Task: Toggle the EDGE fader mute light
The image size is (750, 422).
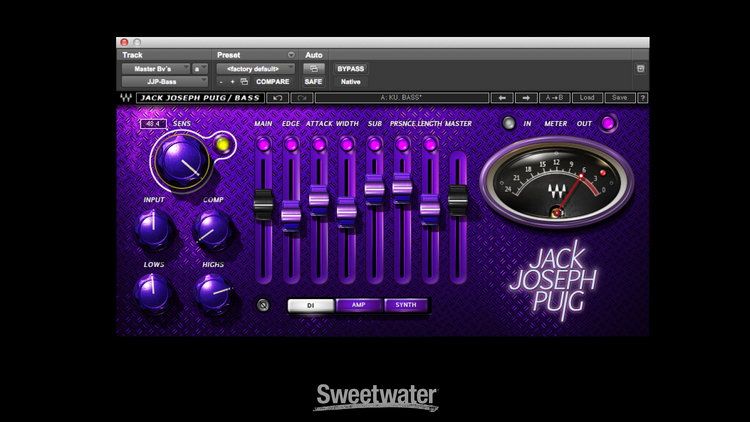Action: [x=291, y=144]
